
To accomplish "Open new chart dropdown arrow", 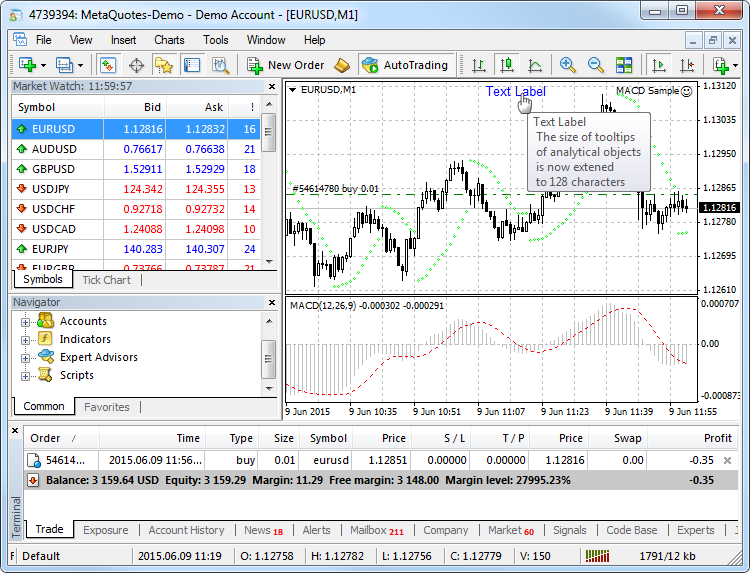I will pos(42,65).
